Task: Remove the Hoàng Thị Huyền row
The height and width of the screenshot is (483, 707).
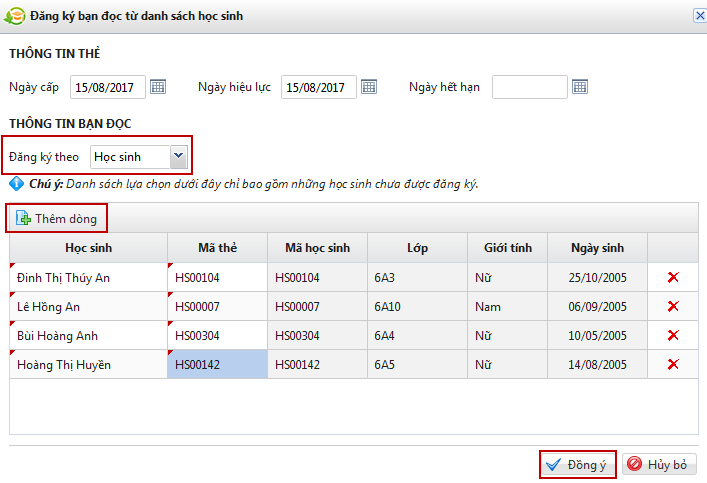Action: tap(673, 364)
